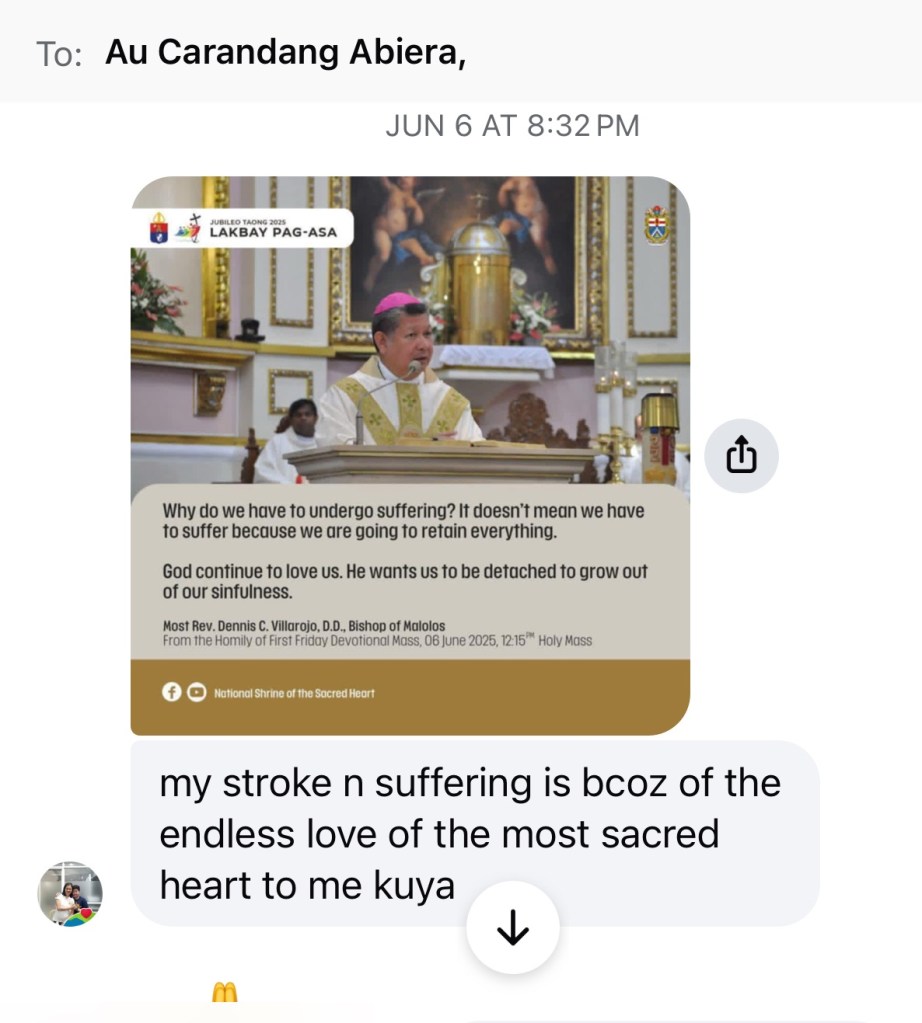
Task: Select recipient name Au Carandang Abiera
Action: tap(285, 52)
